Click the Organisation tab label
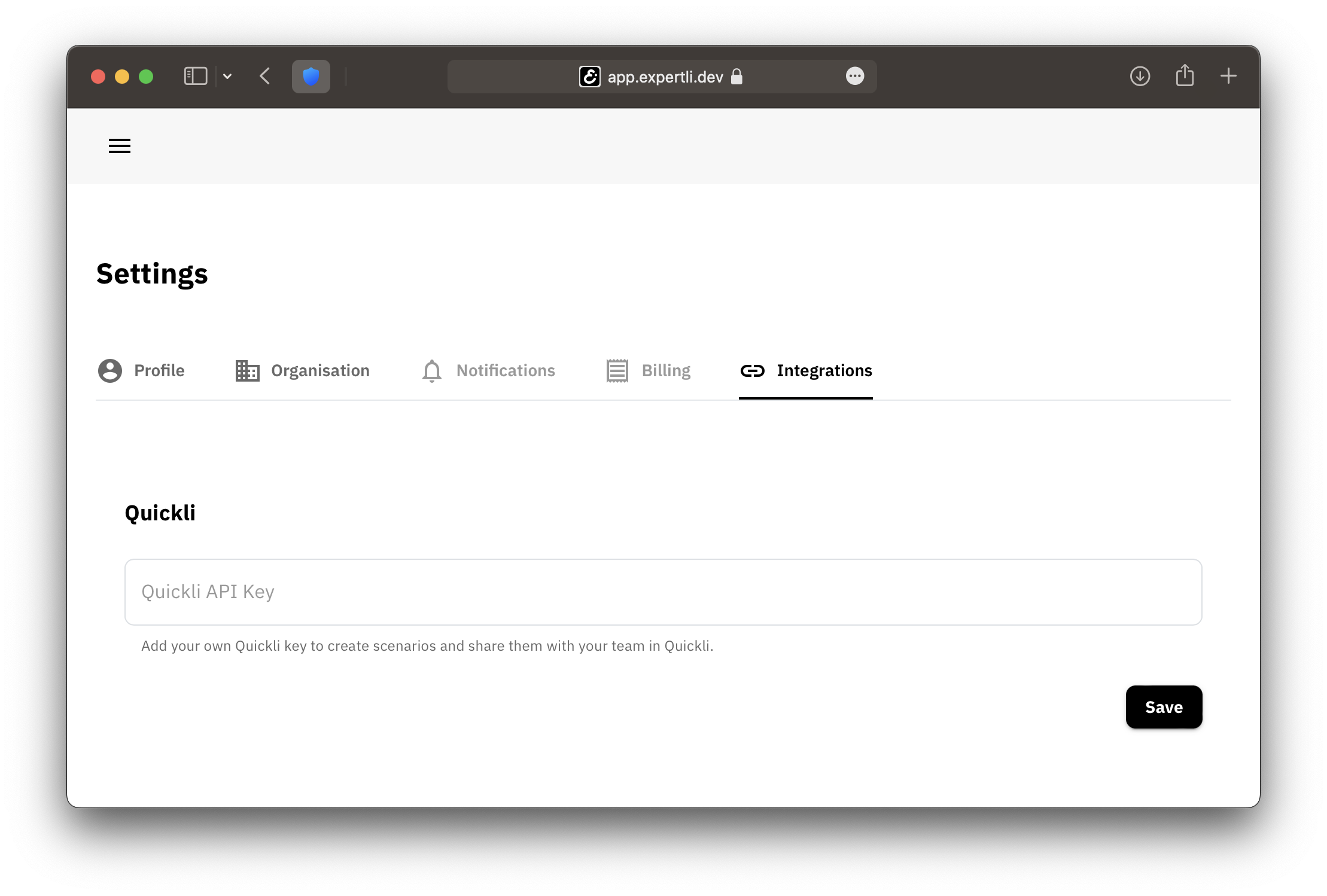The image size is (1327, 896). [x=319, y=370]
